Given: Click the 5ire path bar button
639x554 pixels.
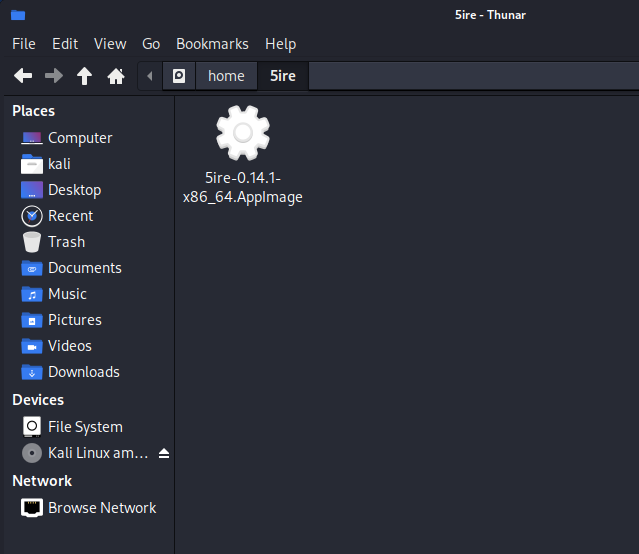Looking at the screenshot, I should (283, 76).
